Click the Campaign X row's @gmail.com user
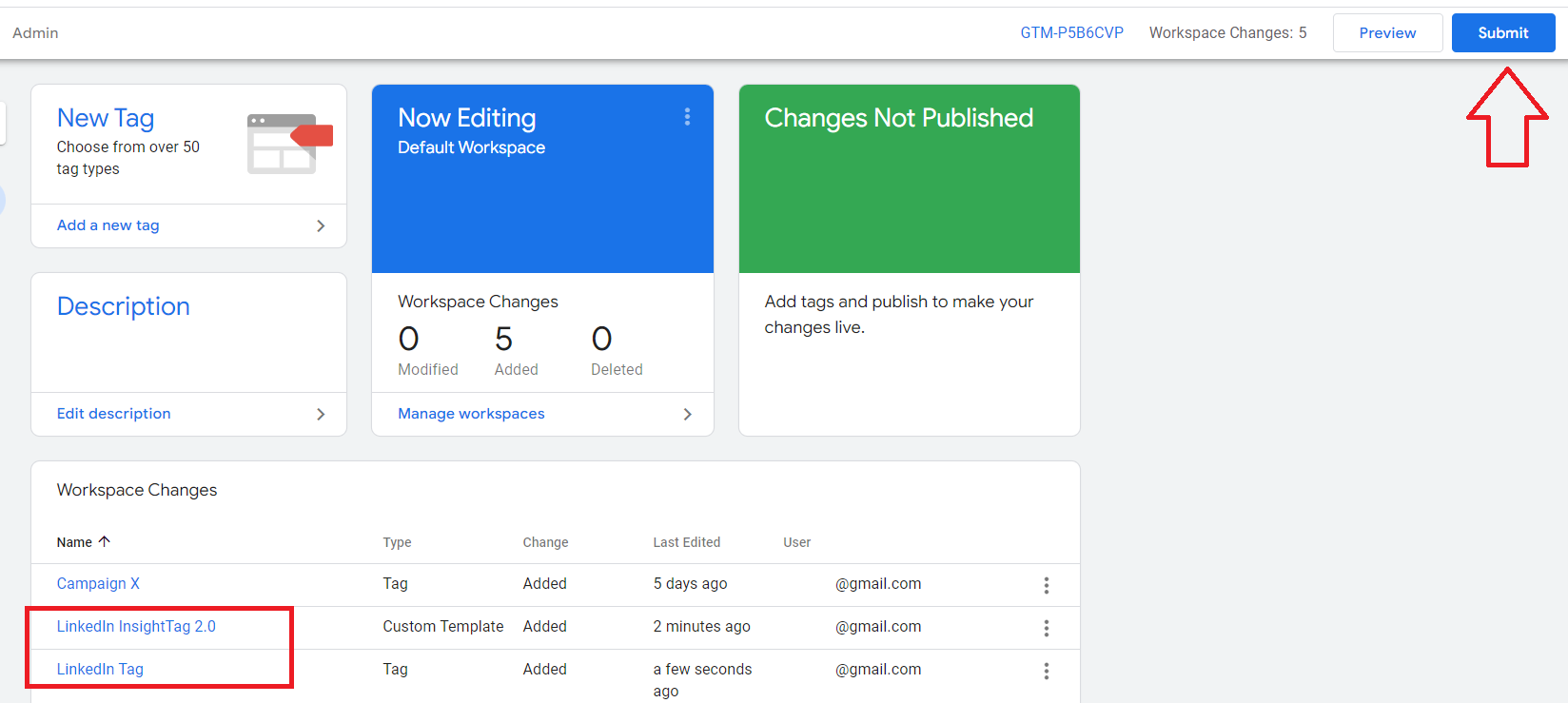Viewport: 1568px width, 703px height. coord(878,583)
